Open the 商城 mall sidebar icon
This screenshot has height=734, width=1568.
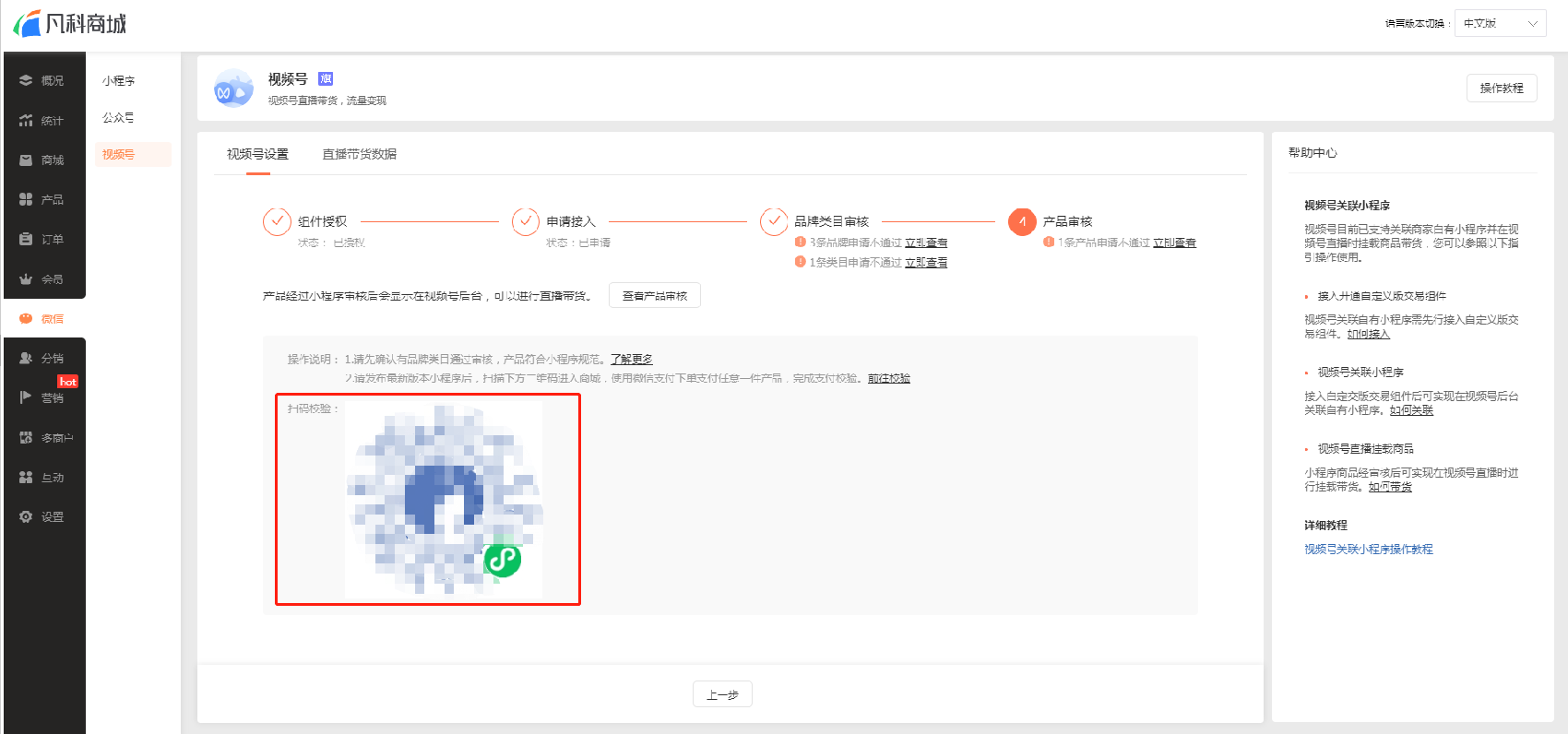click(26, 160)
